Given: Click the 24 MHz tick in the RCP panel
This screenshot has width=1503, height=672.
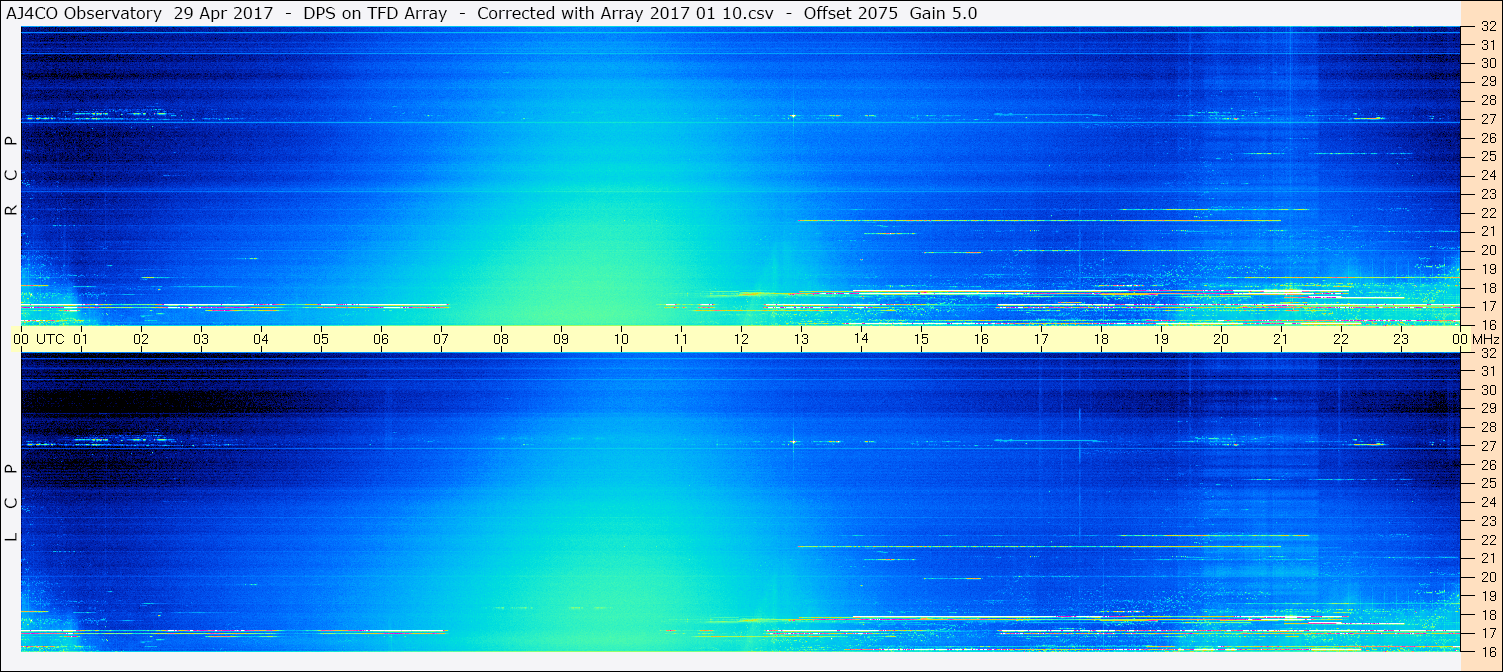Looking at the screenshot, I should pos(1487,175).
